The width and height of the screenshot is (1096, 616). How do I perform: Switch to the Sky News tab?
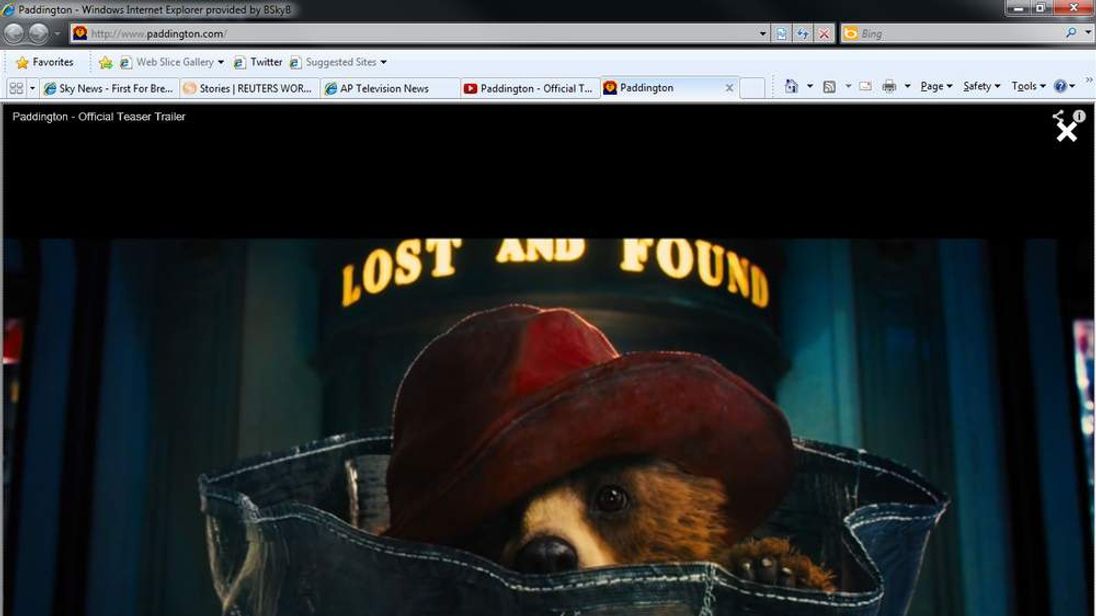point(109,88)
